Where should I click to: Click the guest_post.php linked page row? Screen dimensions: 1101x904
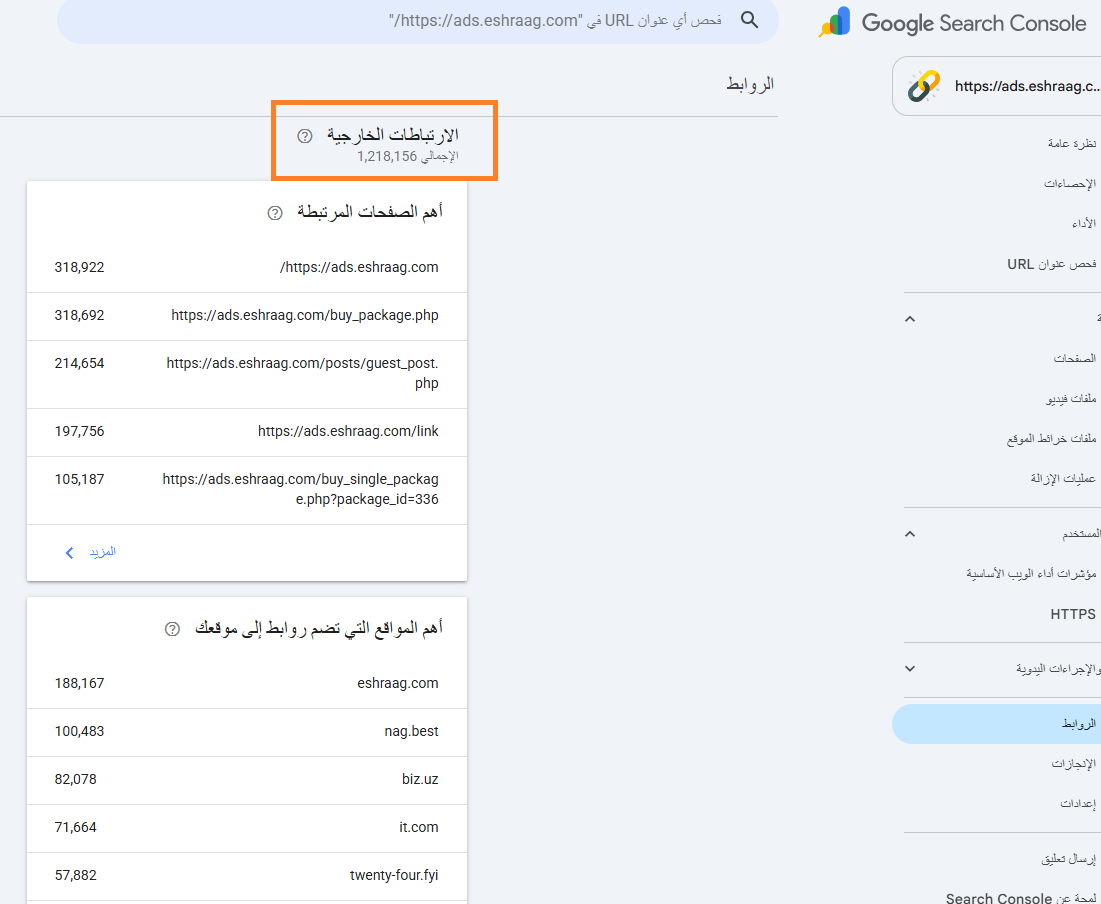(247, 374)
